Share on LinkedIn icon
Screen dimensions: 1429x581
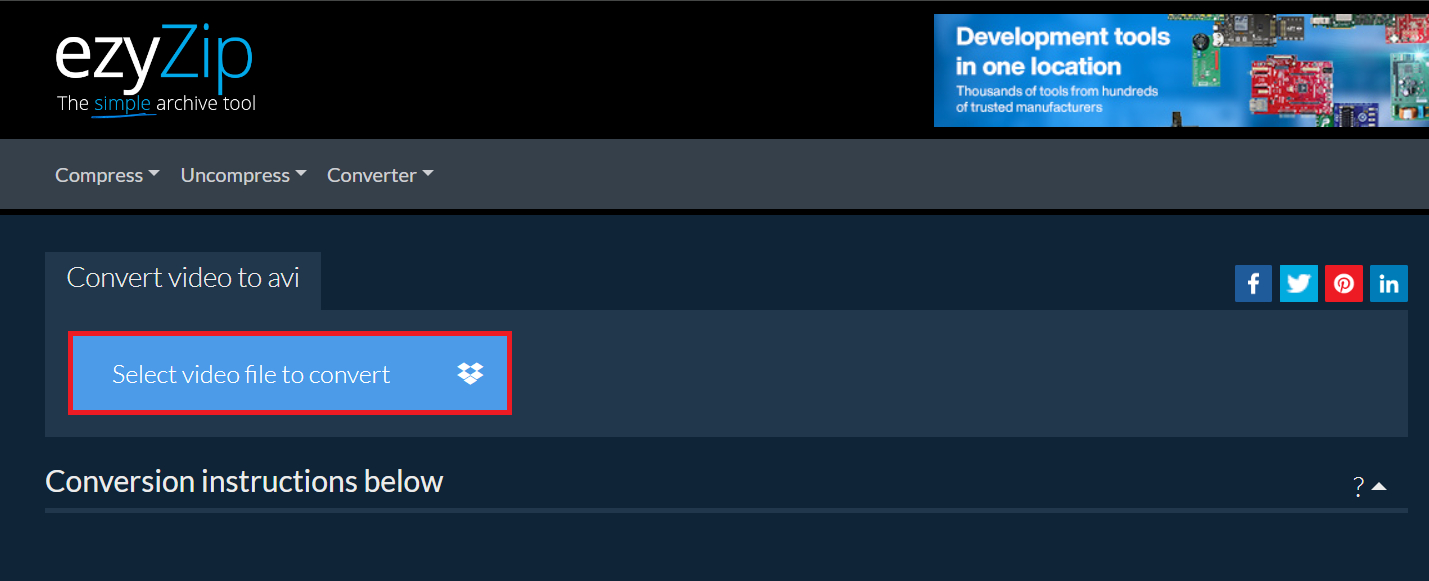pyautogui.click(x=1389, y=283)
